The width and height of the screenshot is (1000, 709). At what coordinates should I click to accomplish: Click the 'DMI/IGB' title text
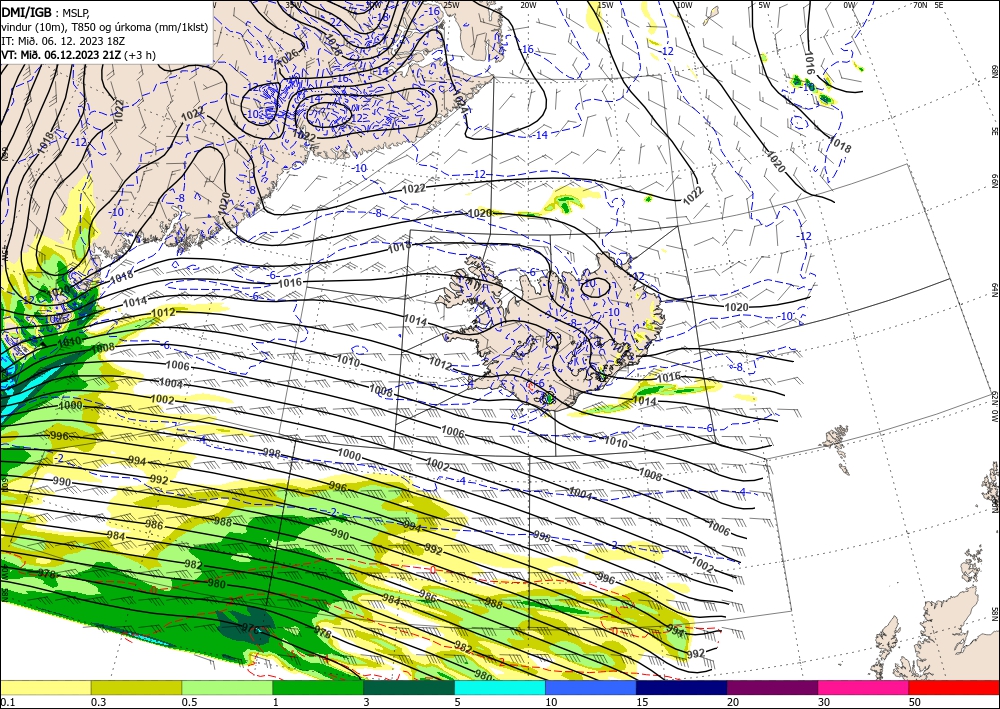(x=26, y=11)
